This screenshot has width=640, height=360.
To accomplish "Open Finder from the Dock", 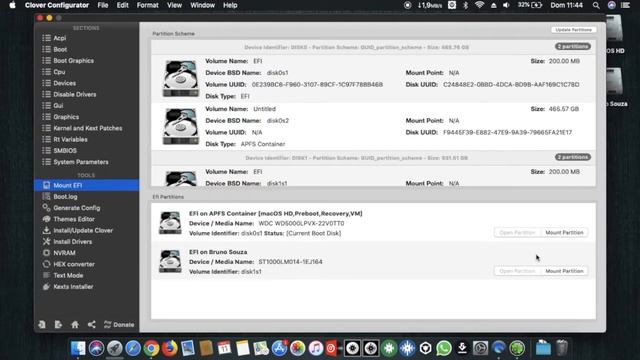I will 78,348.
